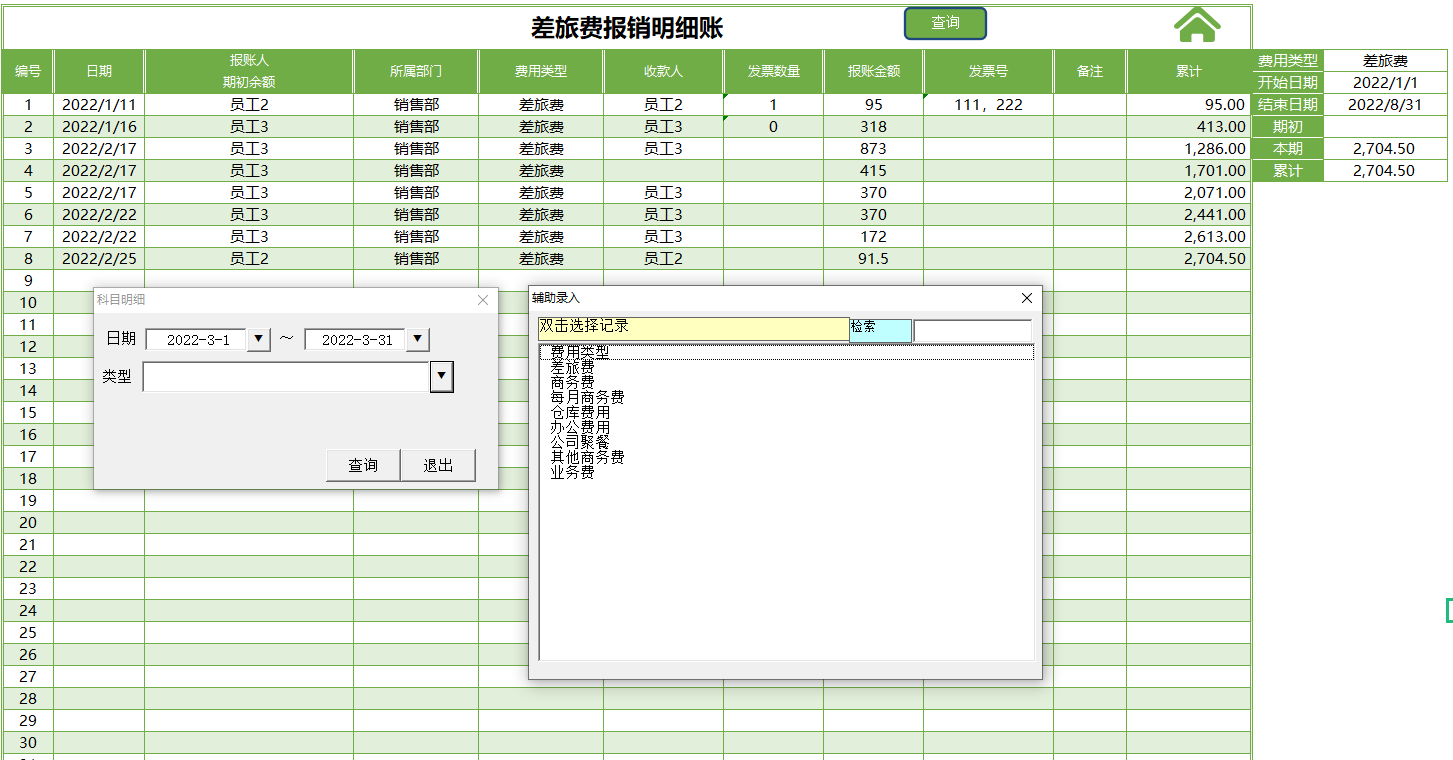Click the 查询 button beside the sheet title
Screen dimensions: 1453x760
(x=945, y=23)
